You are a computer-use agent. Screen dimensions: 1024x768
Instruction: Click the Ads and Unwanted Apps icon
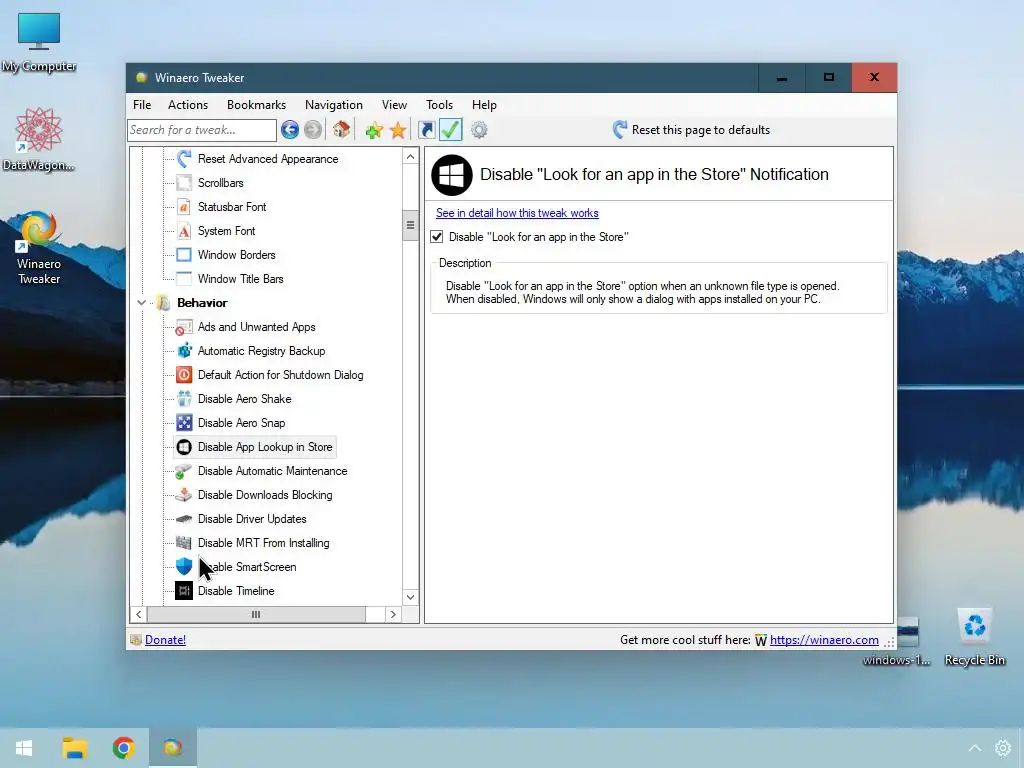click(x=184, y=327)
